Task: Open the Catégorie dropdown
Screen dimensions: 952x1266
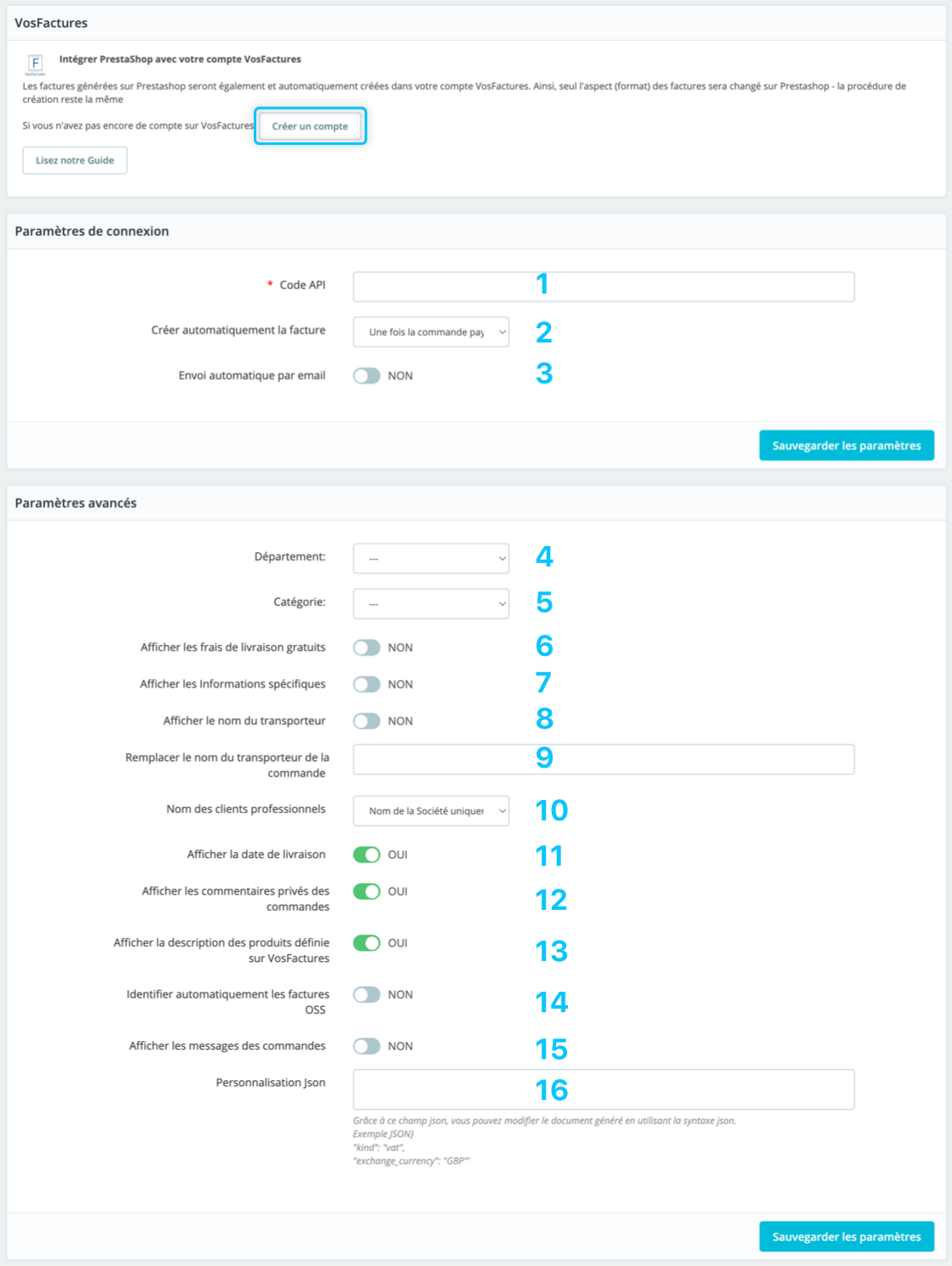Action: (430, 603)
